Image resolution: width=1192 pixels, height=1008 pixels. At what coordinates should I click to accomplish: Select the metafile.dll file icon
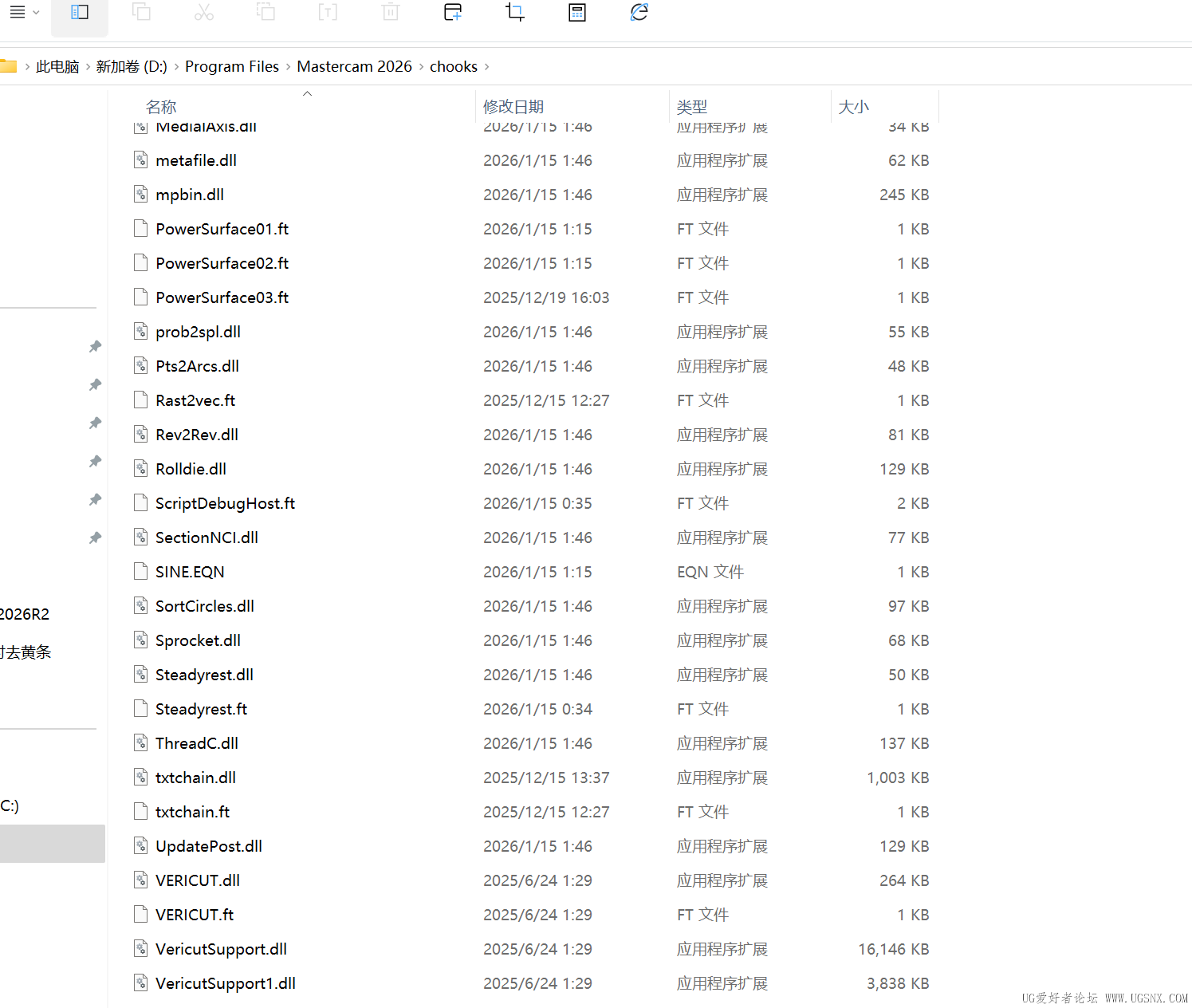[x=141, y=160]
